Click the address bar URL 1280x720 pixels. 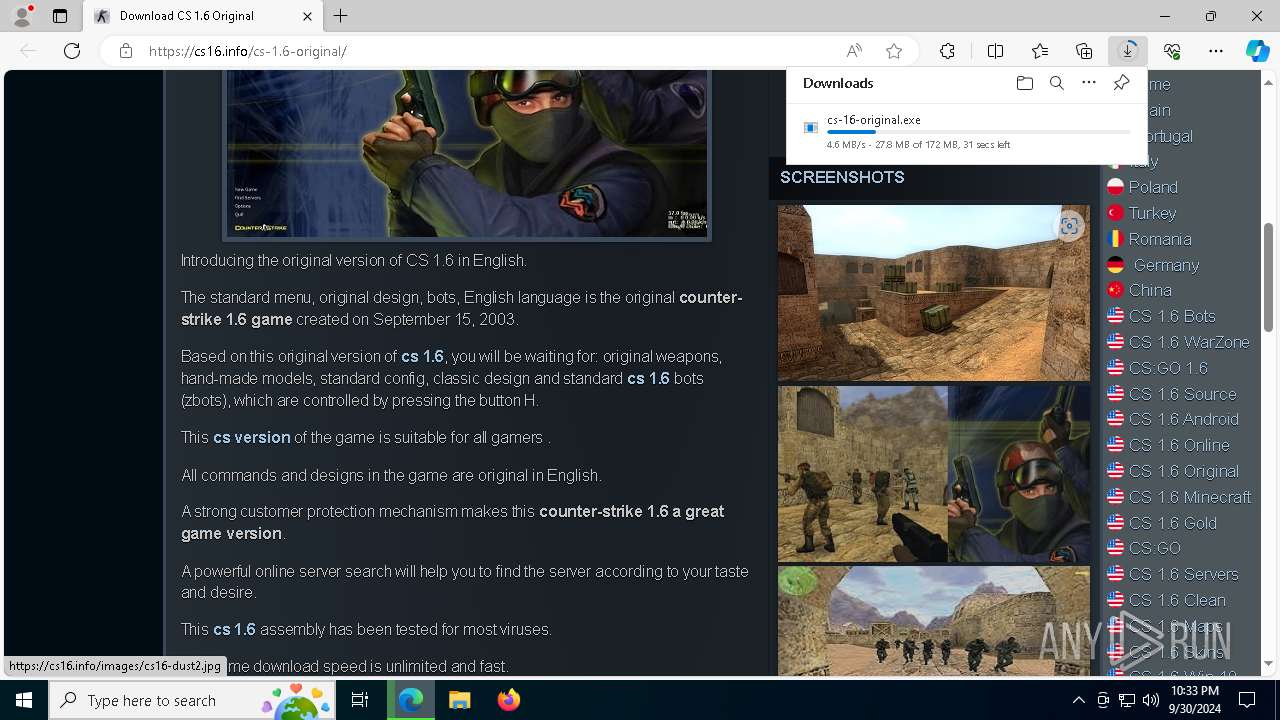[248, 51]
